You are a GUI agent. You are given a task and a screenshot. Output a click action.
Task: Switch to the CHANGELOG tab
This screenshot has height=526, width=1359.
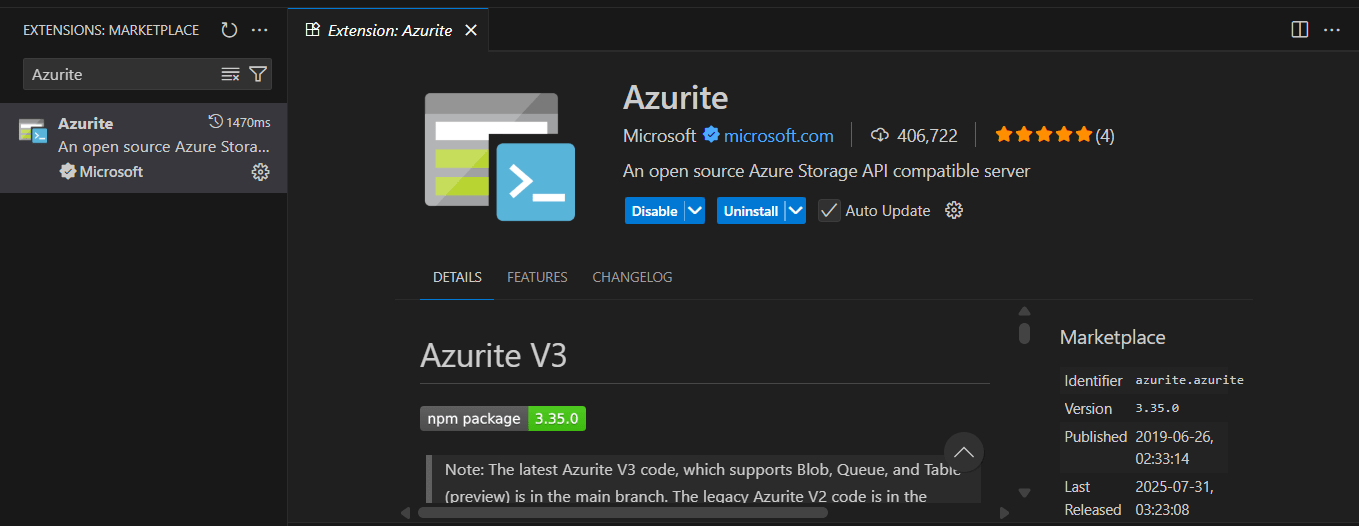coord(632,277)
